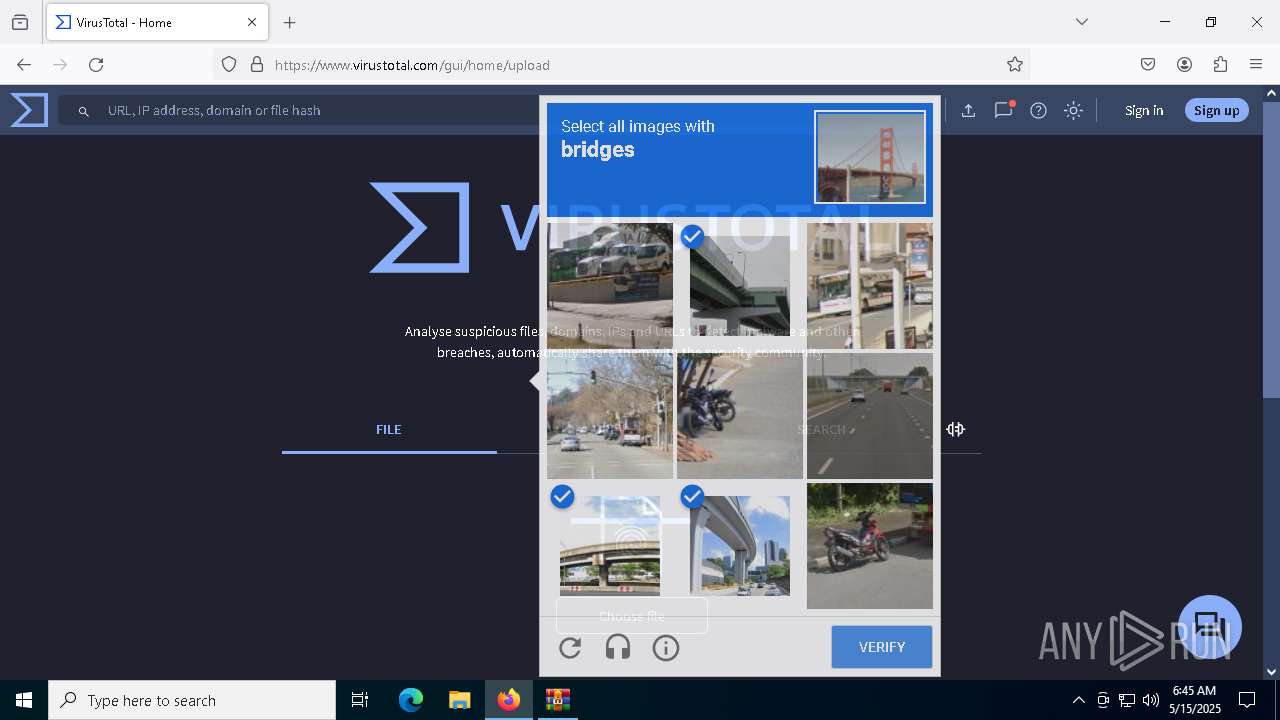Open the upload file icon in header
1280x720 pixels.
[968, 111]
